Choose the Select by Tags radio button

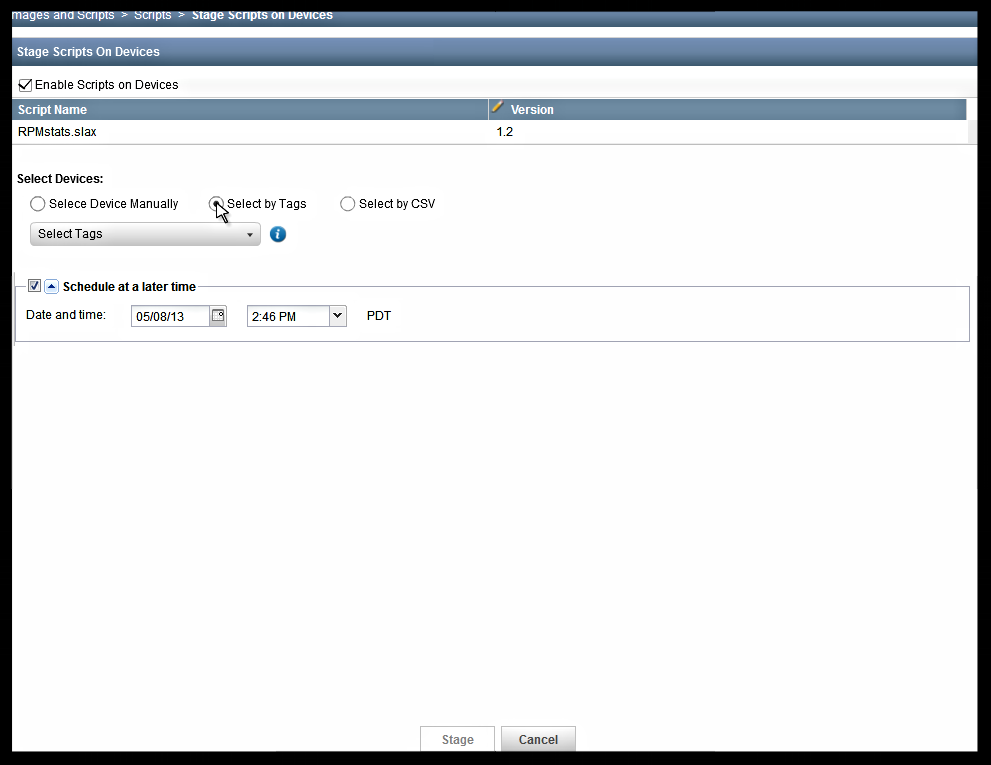(216, 204)
